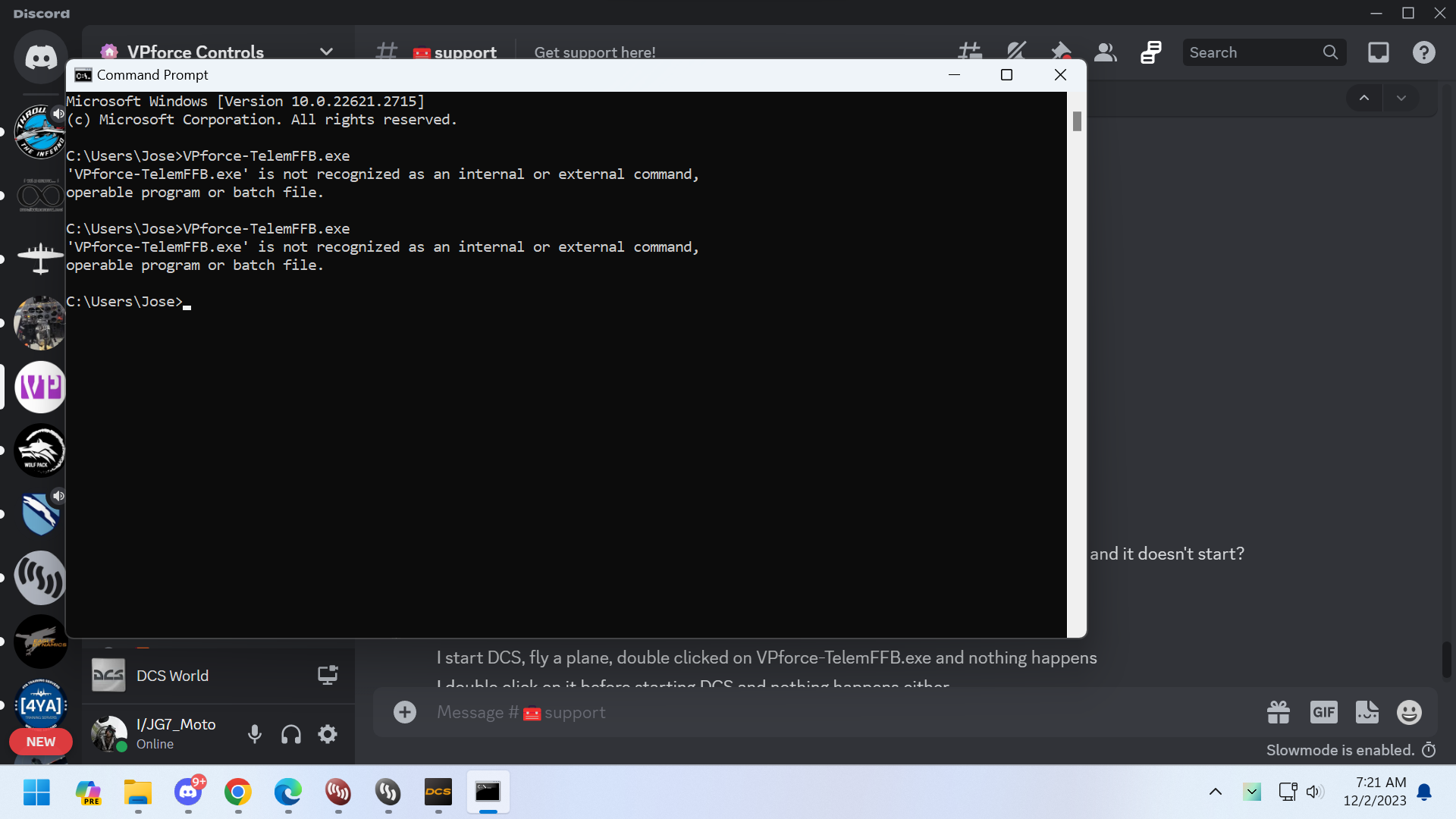The width and height of the screenshot is (1456, 819).
Task: Expand hidden system tray icons chevron
Action: coord(1215,792)
